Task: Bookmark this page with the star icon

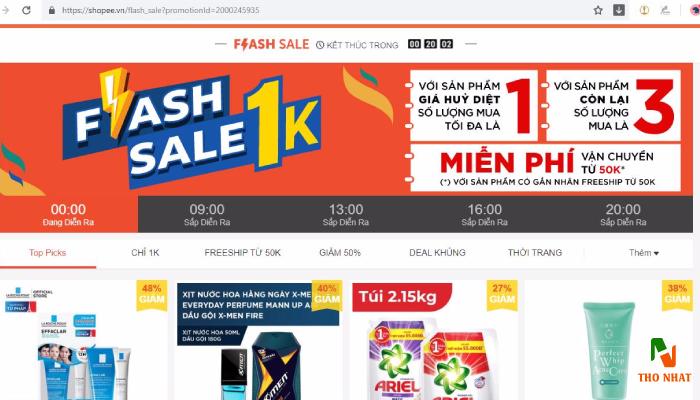Action: 598,10
